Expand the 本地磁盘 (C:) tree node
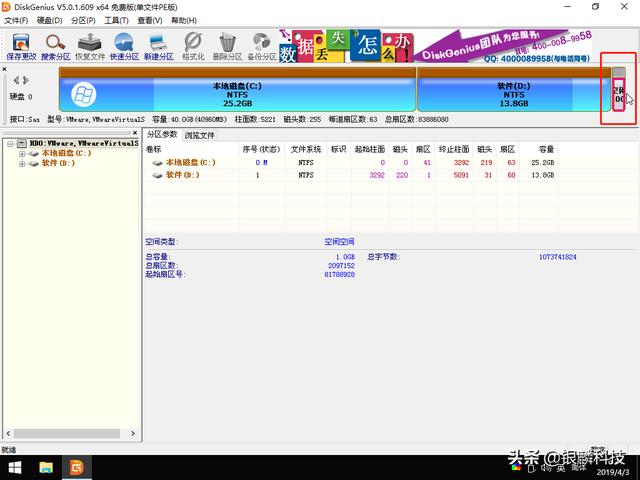640x480 pixels. click(22, 154)
